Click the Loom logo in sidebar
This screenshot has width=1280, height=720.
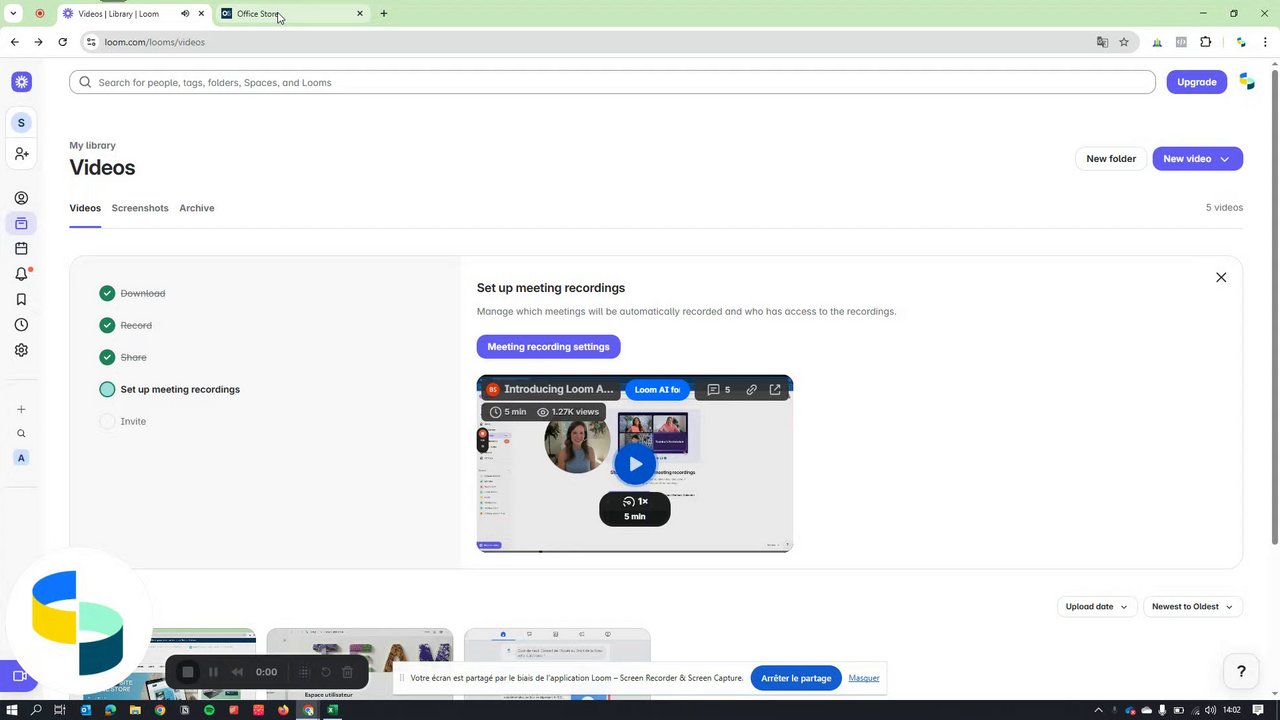[x=21, y=82]
